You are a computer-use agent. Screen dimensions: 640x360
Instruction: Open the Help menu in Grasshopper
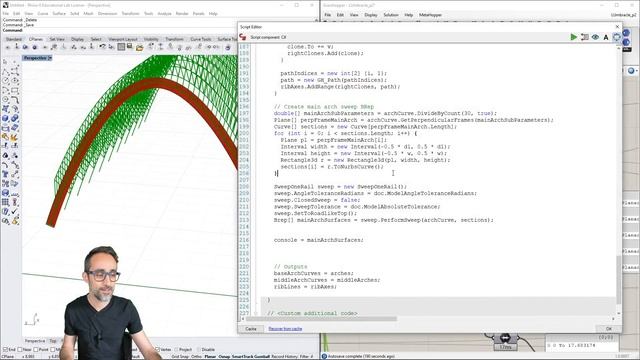pos(408,15)
